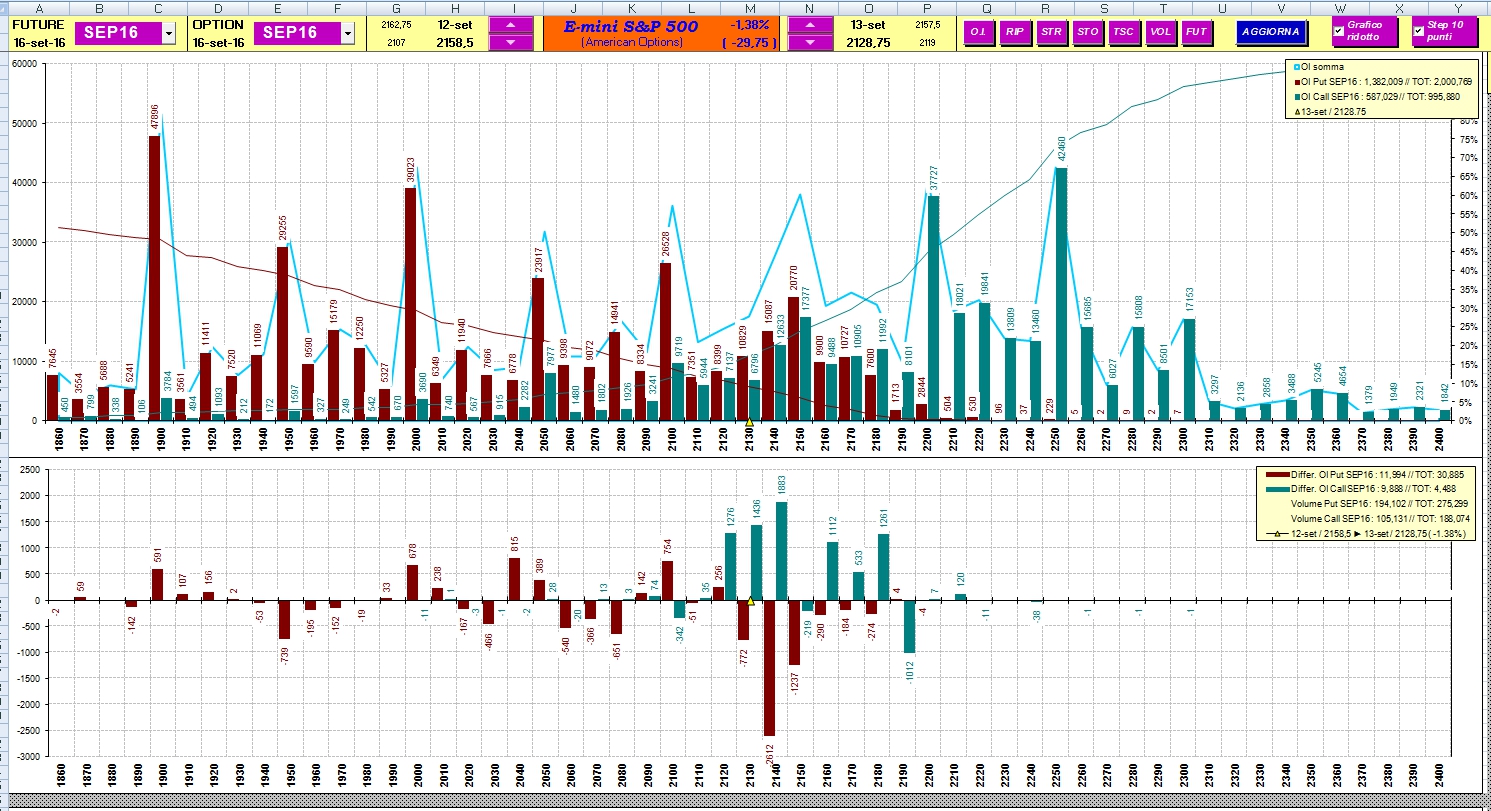Open the FUTURE SEP16 expiry dropdown
This screenshot has width=1491, height=811.
click(x=168, y=33)
